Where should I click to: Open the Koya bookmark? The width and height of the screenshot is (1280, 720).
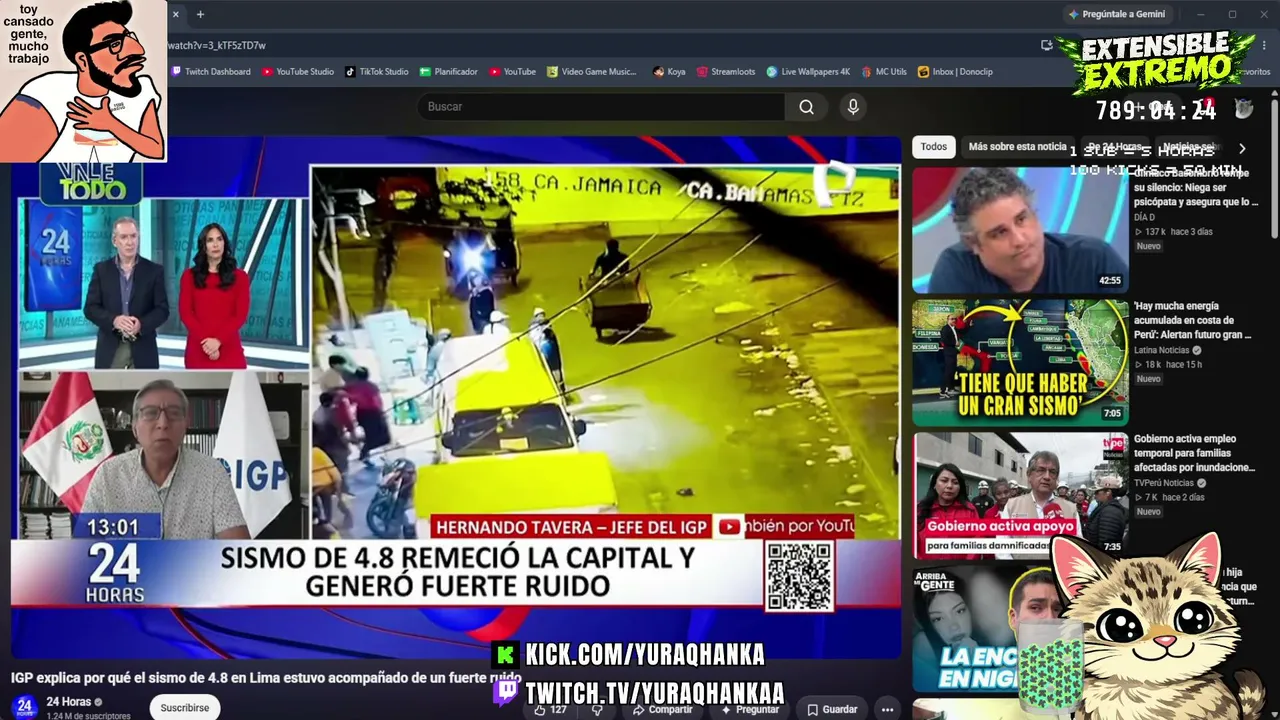pyautogui.click(x=669, y=72)
